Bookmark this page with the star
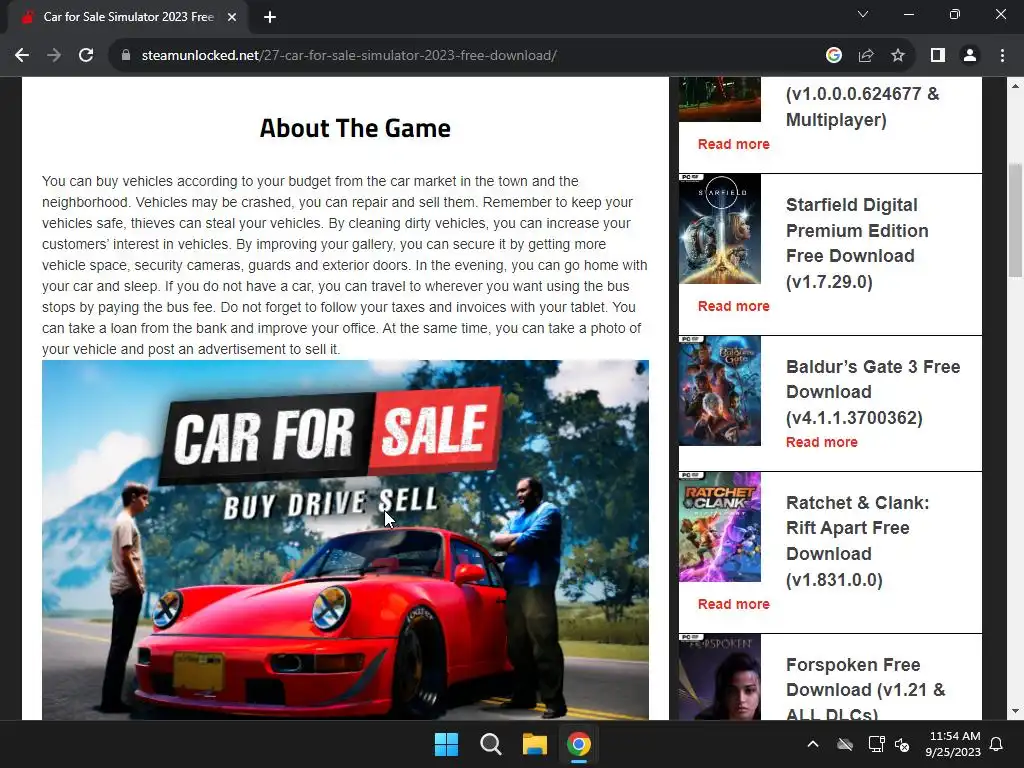 (x=898, y=56)
